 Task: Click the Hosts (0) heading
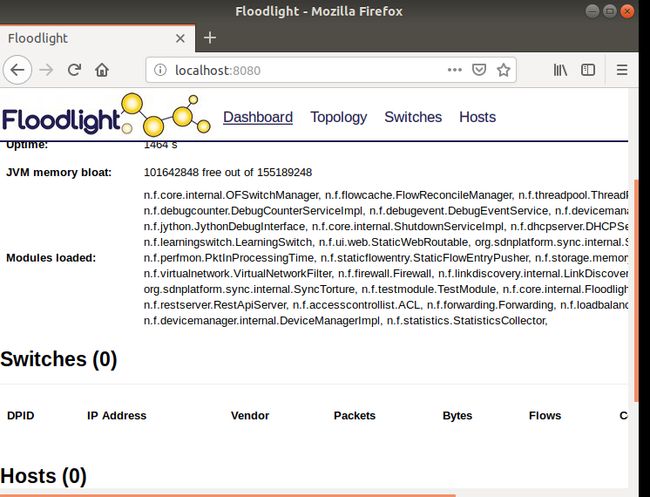tap(44, 475)
